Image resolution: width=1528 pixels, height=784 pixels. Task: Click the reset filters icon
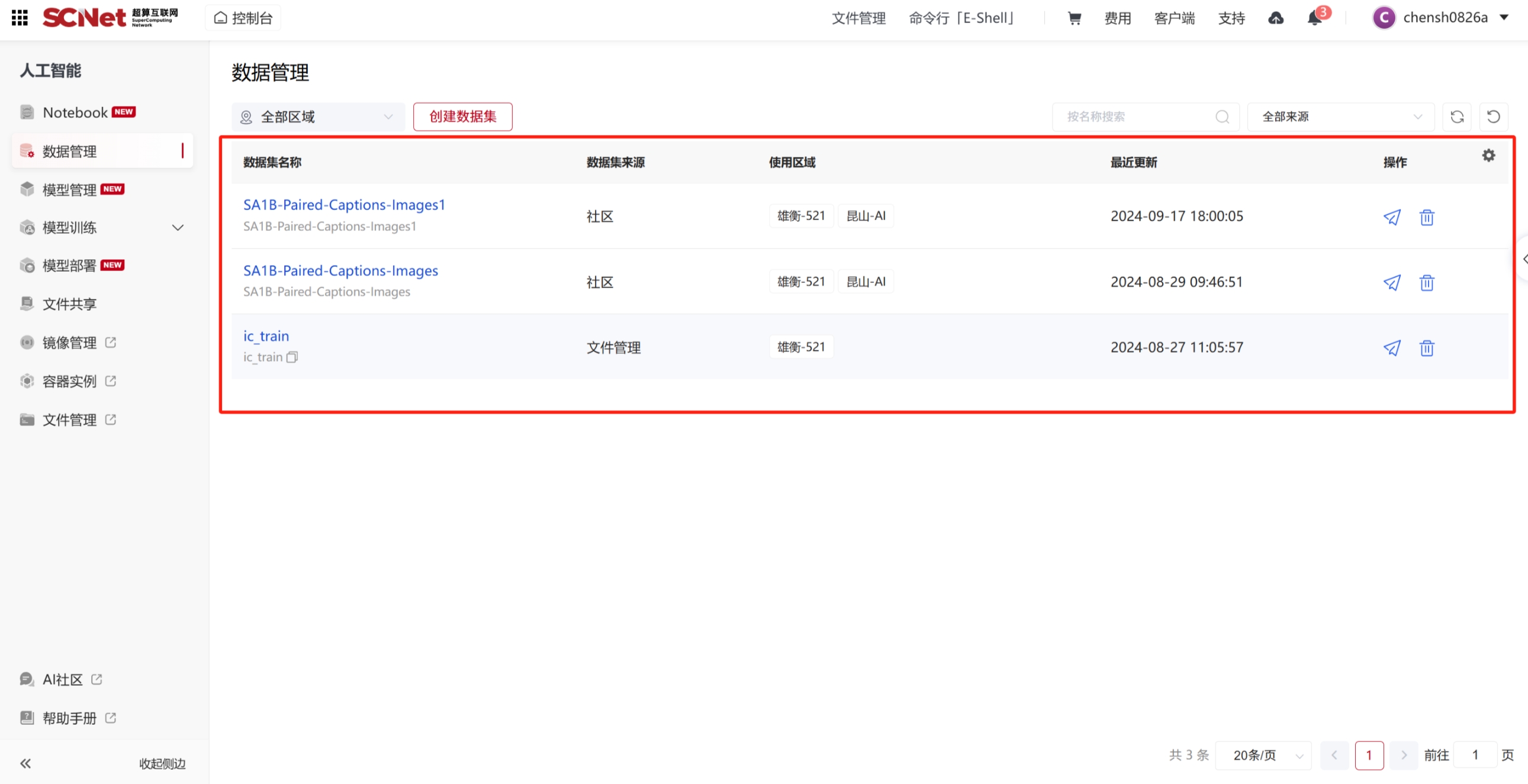coord(1493,117)
